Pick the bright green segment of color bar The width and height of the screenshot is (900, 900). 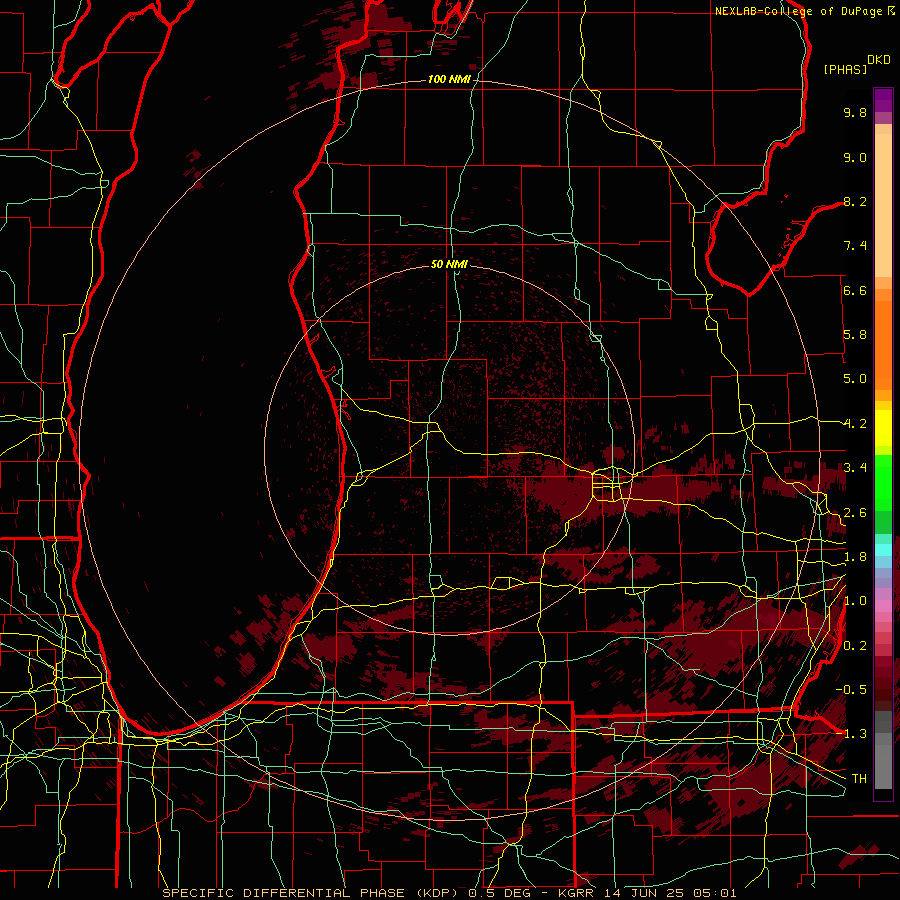[883, 483]
